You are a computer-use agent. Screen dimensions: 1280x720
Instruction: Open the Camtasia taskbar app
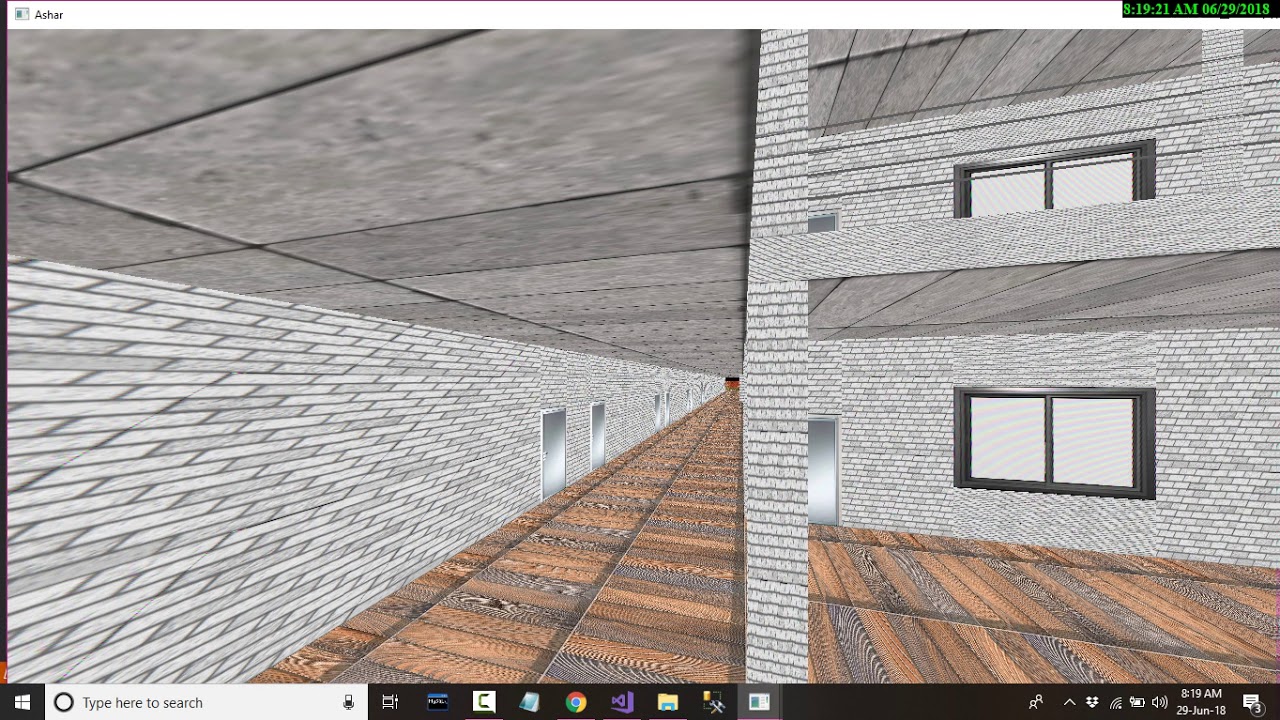tap(484, 702)
